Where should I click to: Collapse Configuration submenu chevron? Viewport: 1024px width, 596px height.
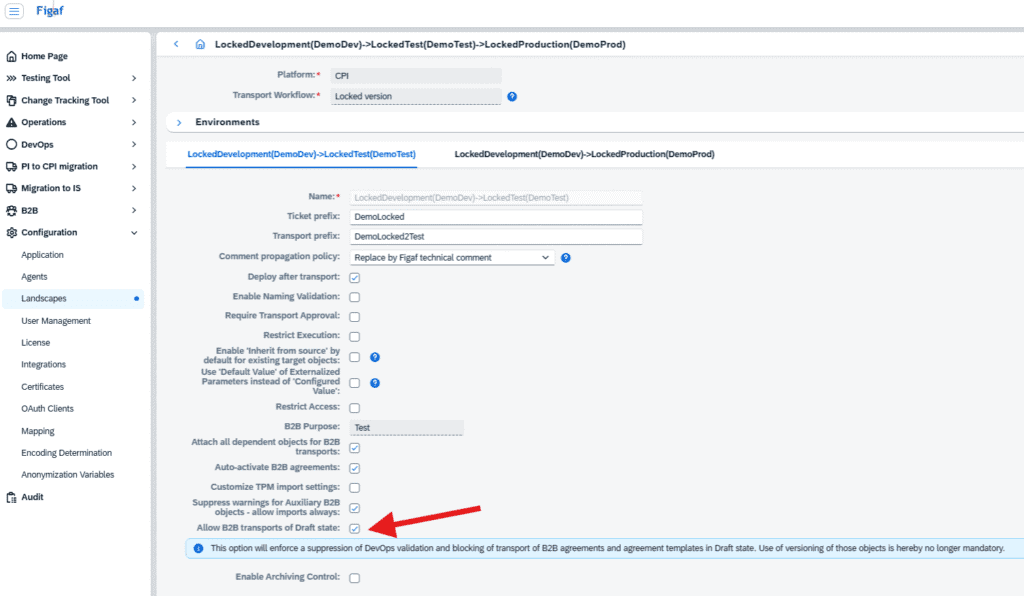(x=134, y=232)
